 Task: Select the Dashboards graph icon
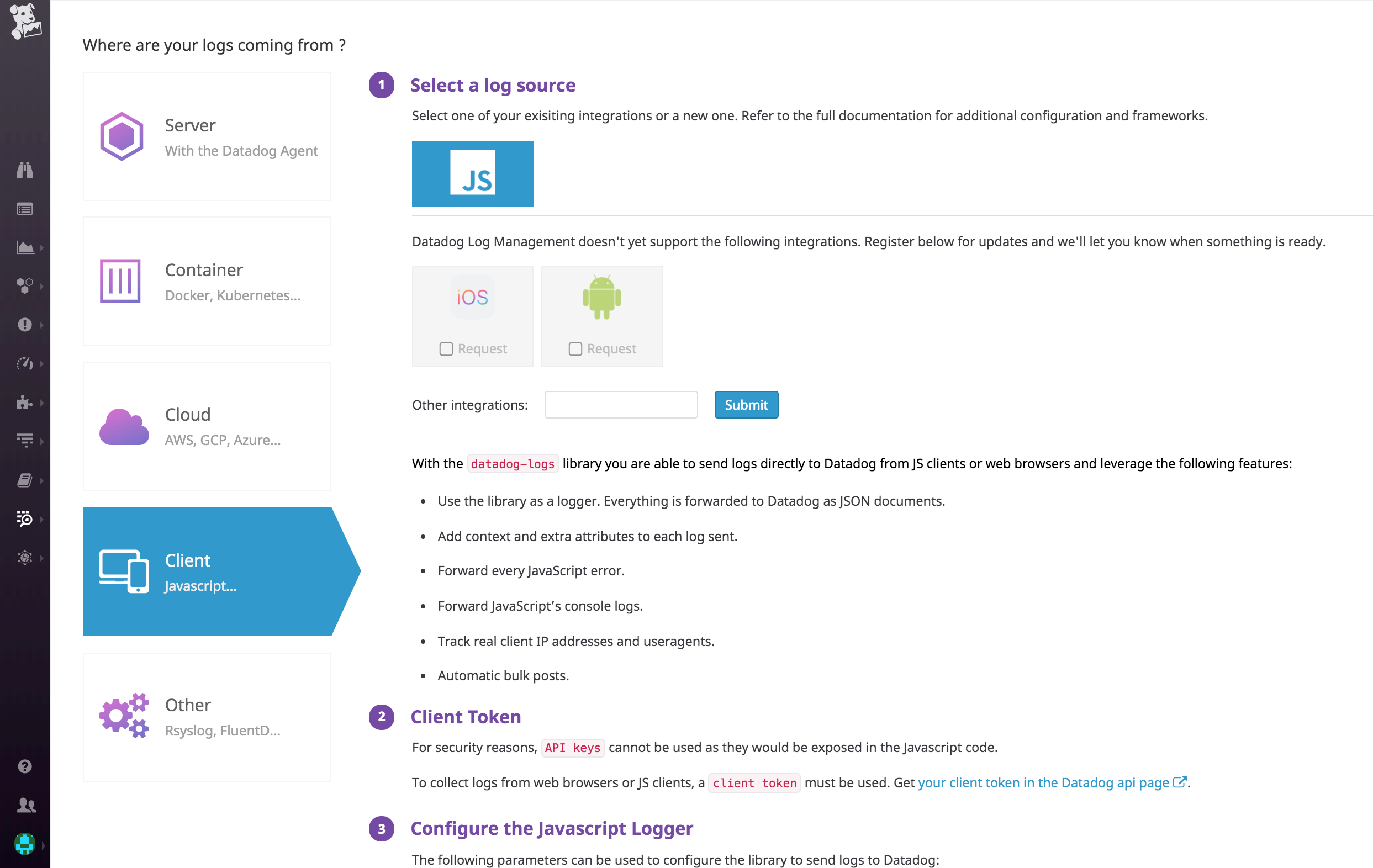25,247
